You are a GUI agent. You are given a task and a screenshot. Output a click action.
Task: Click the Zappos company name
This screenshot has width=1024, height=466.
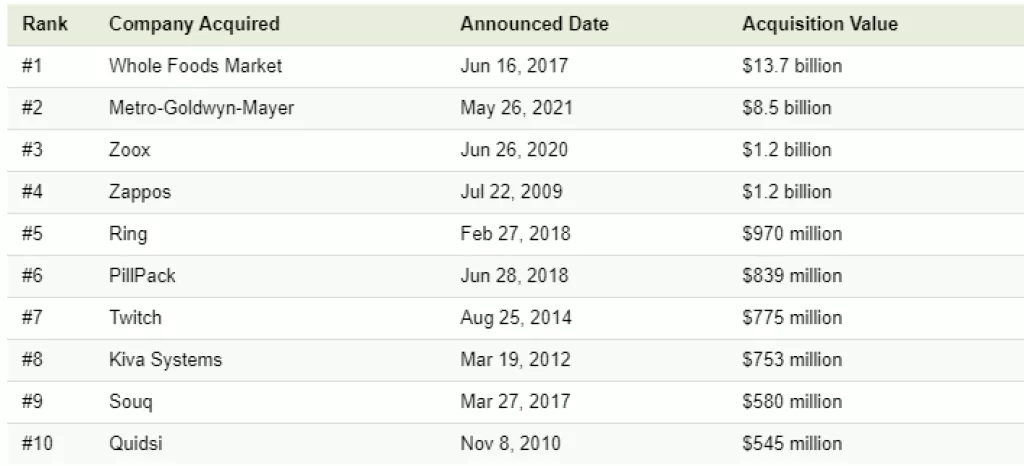point(140,192)
